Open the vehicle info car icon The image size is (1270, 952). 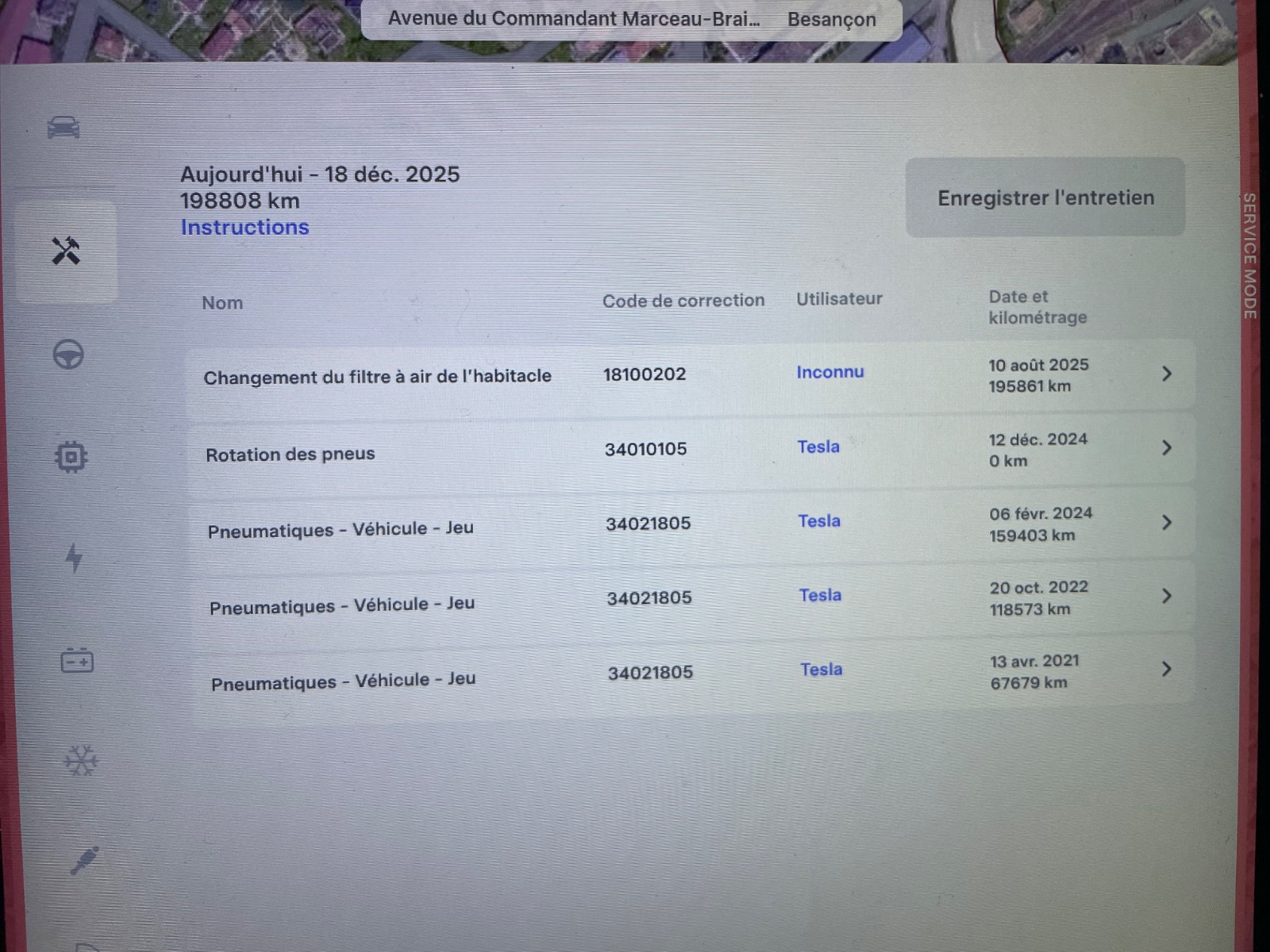(63, 127)
